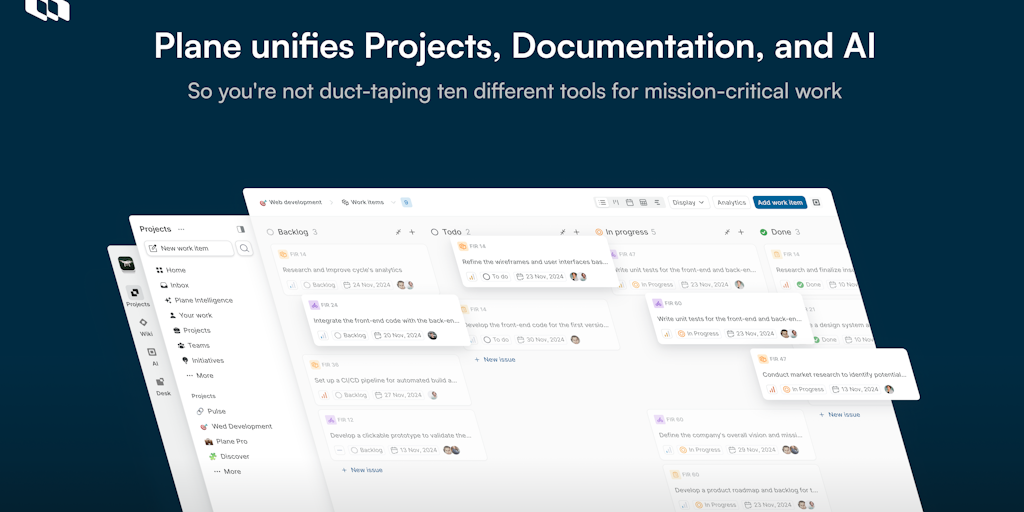Open the Desk icon in left rail
Viewport: 1024px width, 512px height.
pyautogui.click(x=162, y=386)
